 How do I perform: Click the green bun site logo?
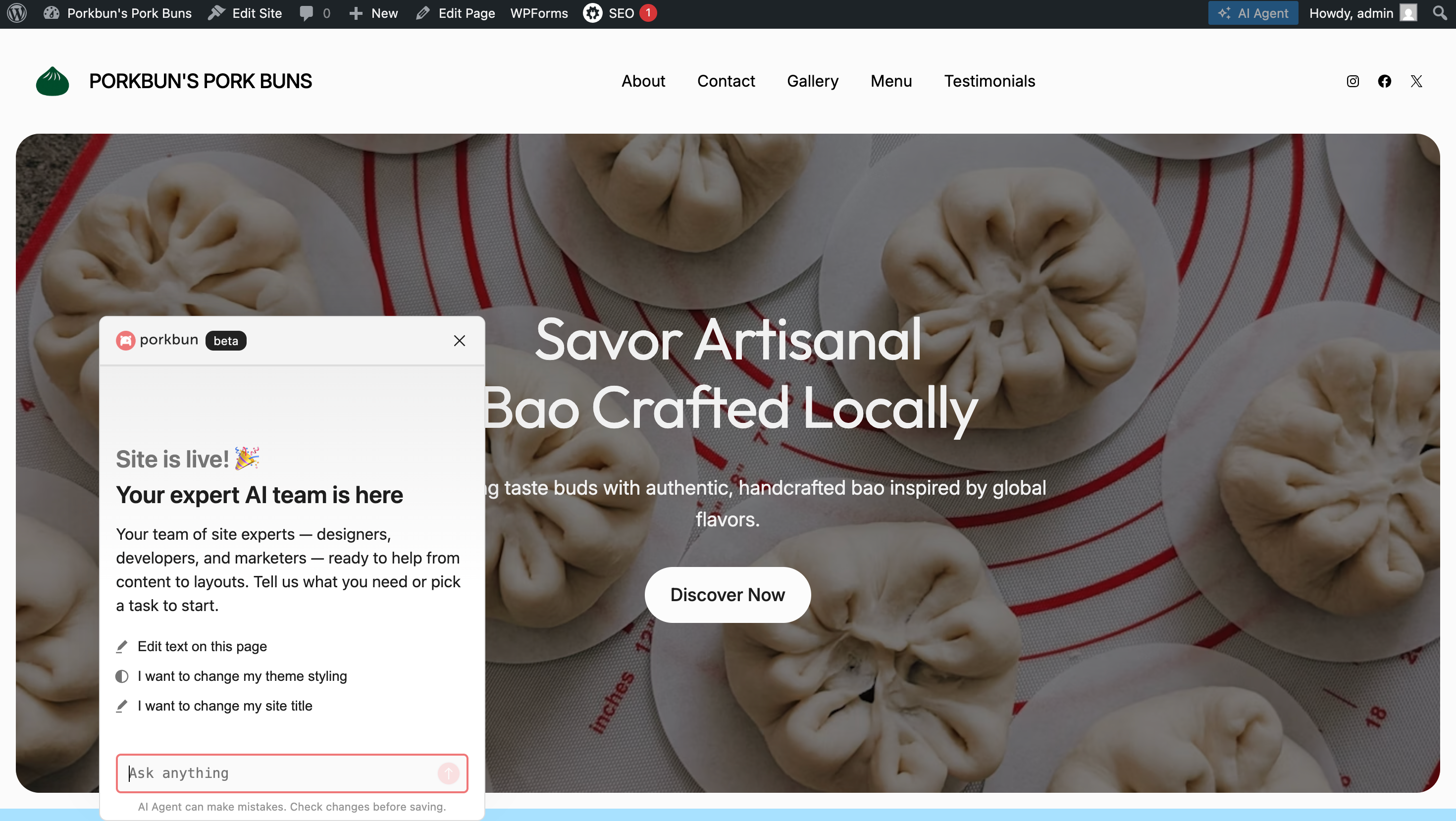(52, 81)
